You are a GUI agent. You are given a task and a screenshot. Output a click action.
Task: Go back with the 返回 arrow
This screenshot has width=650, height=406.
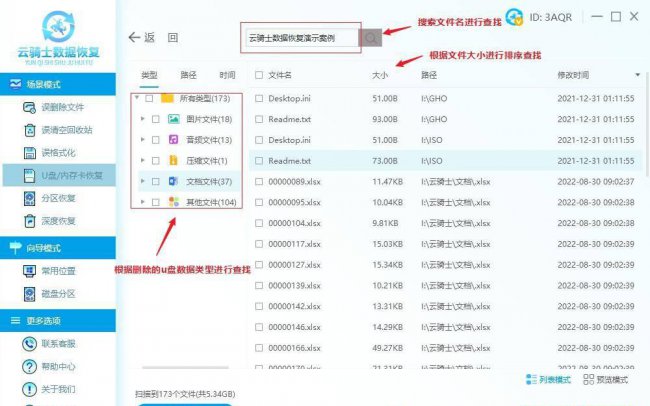coord(134,38)
